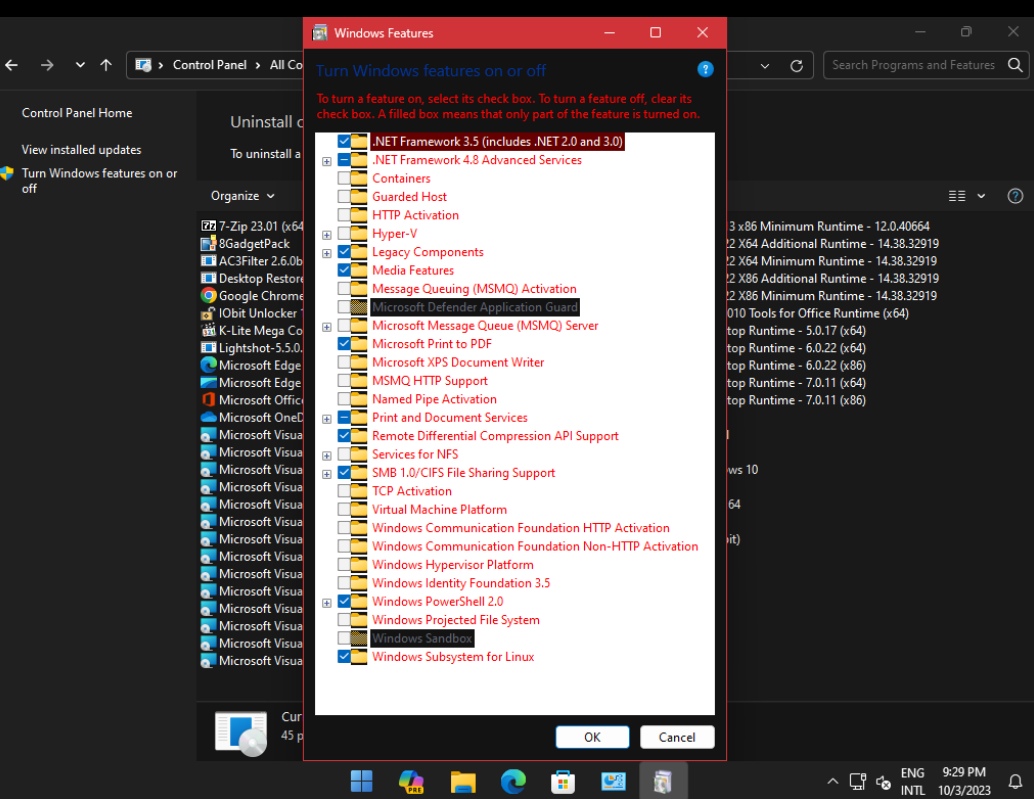1034x799 pixels.
Task: Uncheck the Media Features checkbox
Action: pyautogui.click(x=344, y=270)
